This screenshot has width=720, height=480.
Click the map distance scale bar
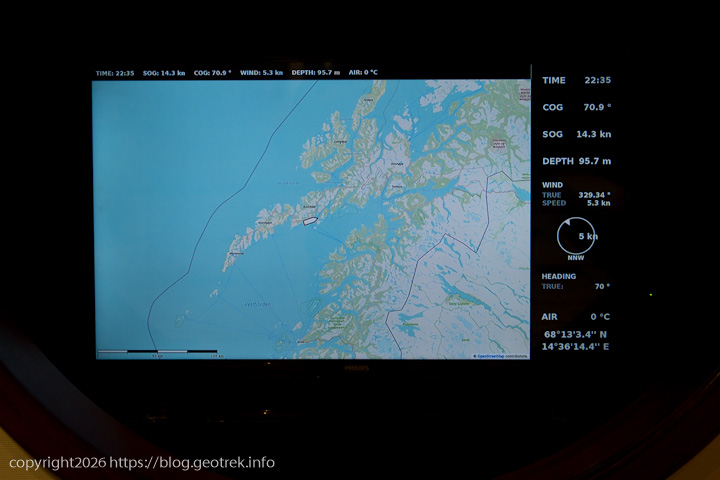click(x=158, y=352)
